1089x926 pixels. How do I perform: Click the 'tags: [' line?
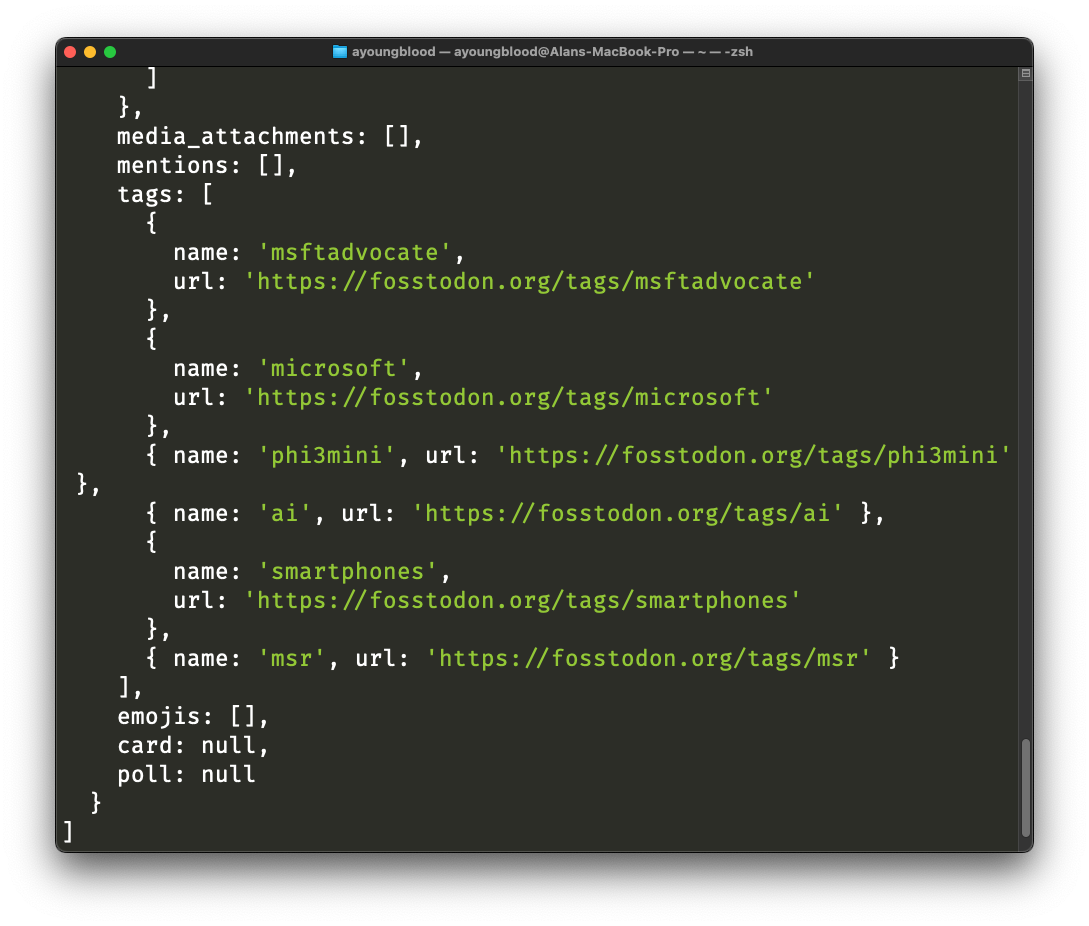click(x=165, y=195)
